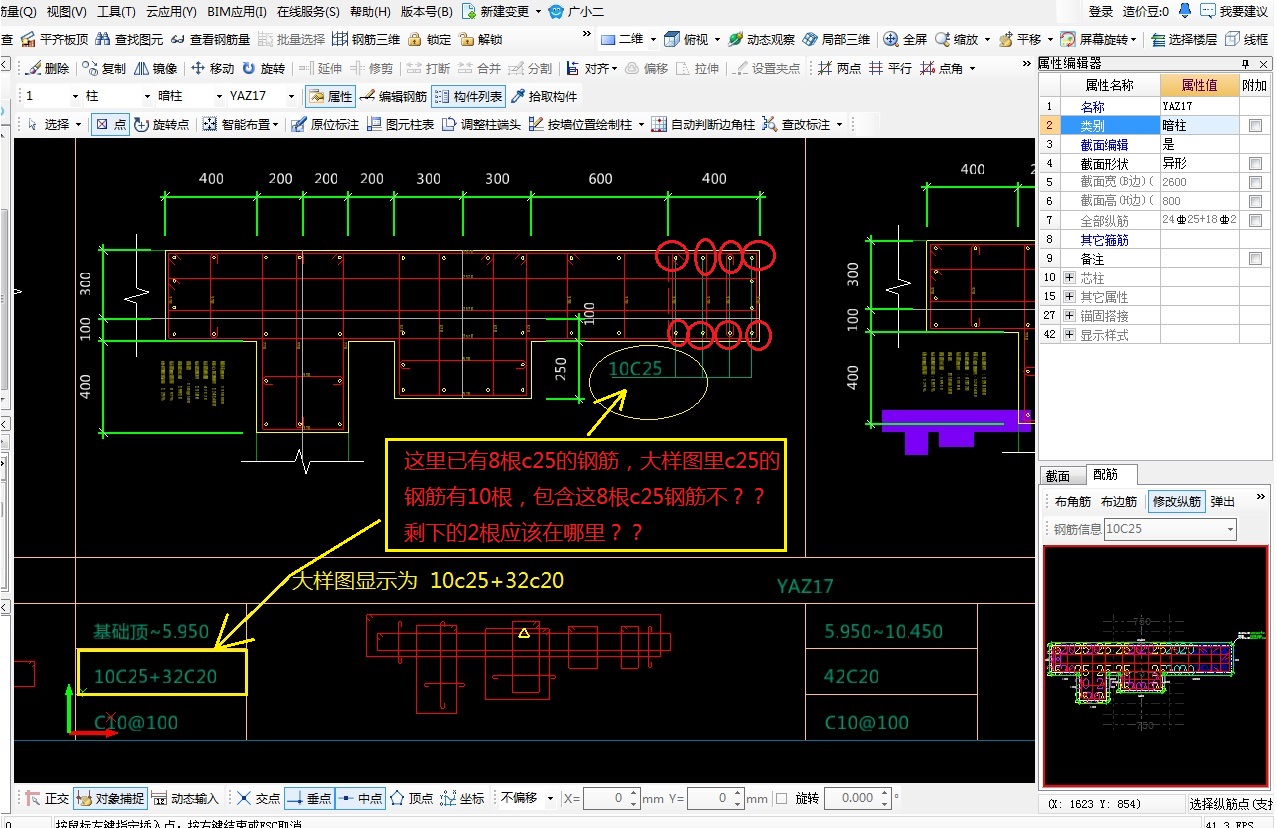
Task: Click 我要建议 feedback link
Action: (1235, 12)
